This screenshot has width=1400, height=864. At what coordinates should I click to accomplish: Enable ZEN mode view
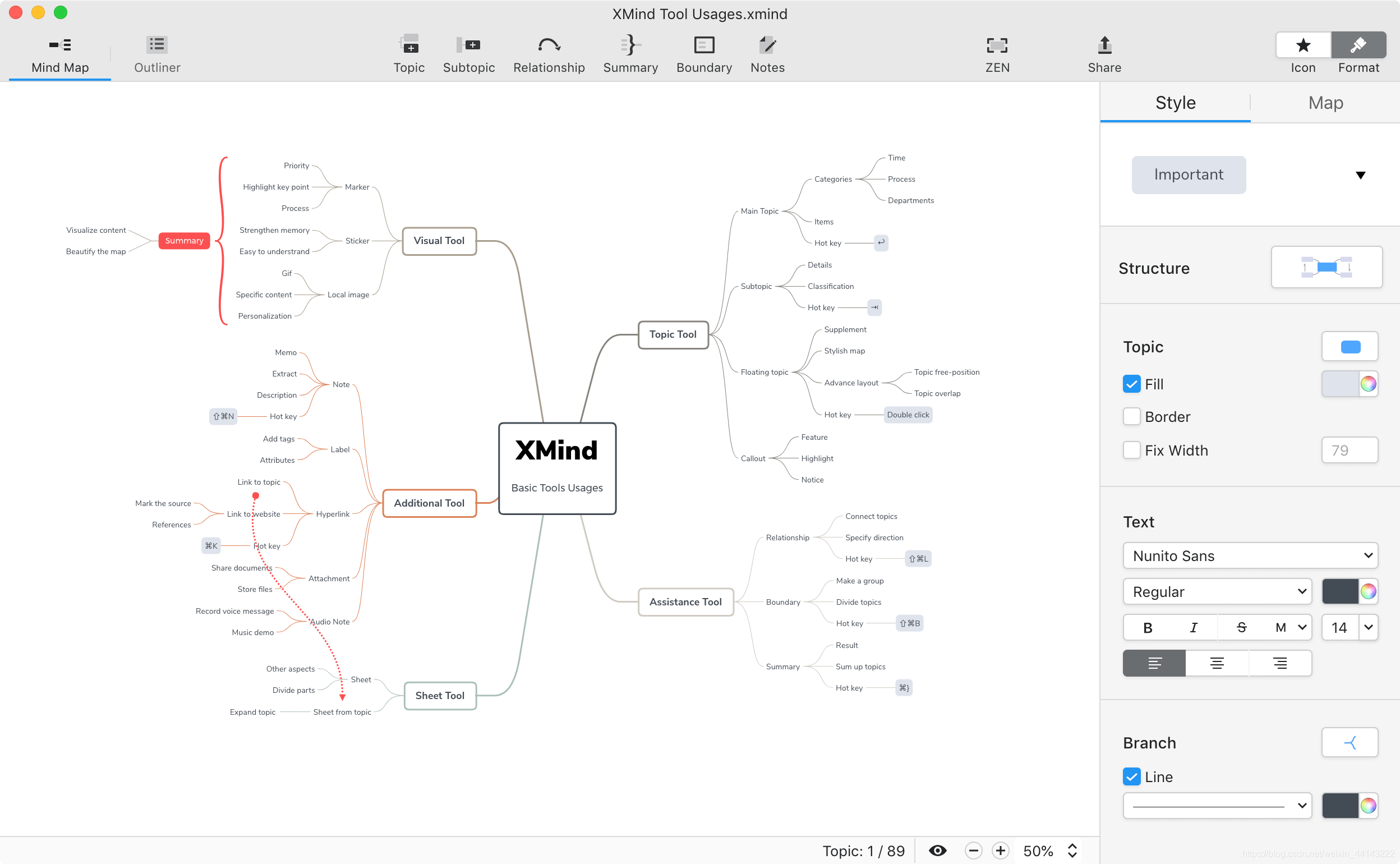tap(998, 54)
